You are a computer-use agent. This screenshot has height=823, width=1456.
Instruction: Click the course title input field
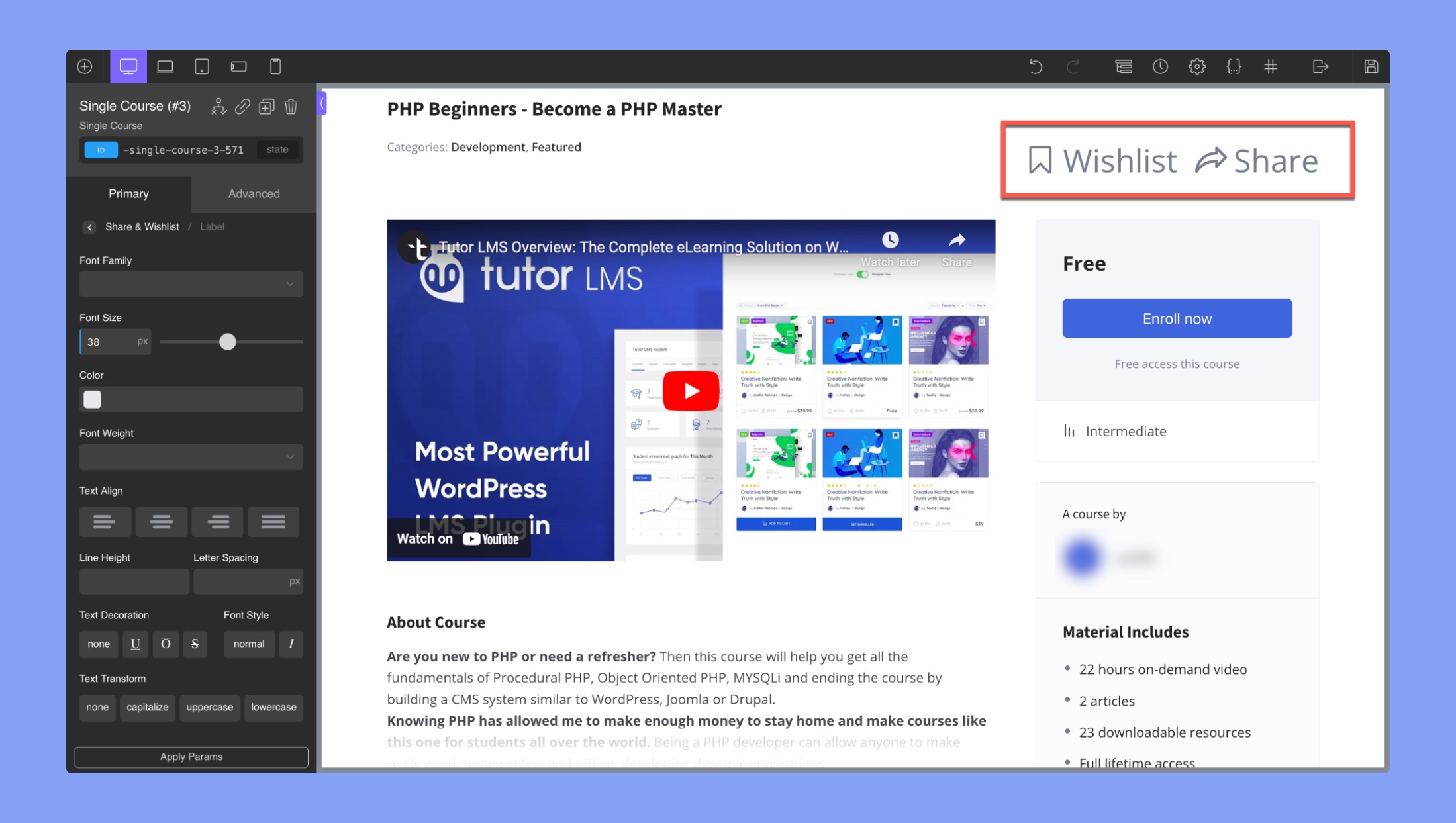pos(554,108)
